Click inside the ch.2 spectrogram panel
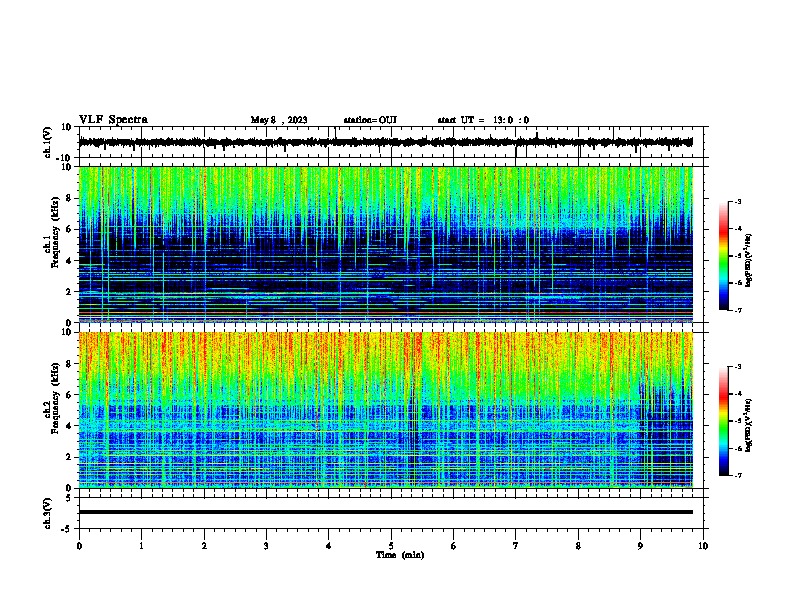The width and height of the screenshot is (792, 612). pyautogui.click(x=386, y=410)
